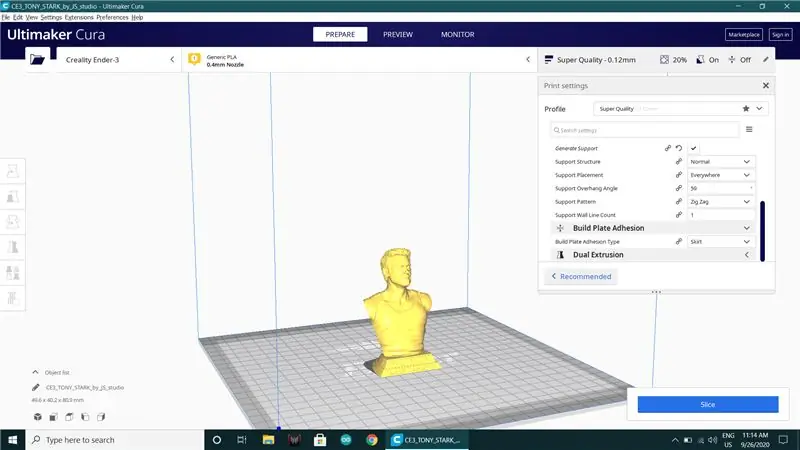Open the Edit menu

point(18,17)
